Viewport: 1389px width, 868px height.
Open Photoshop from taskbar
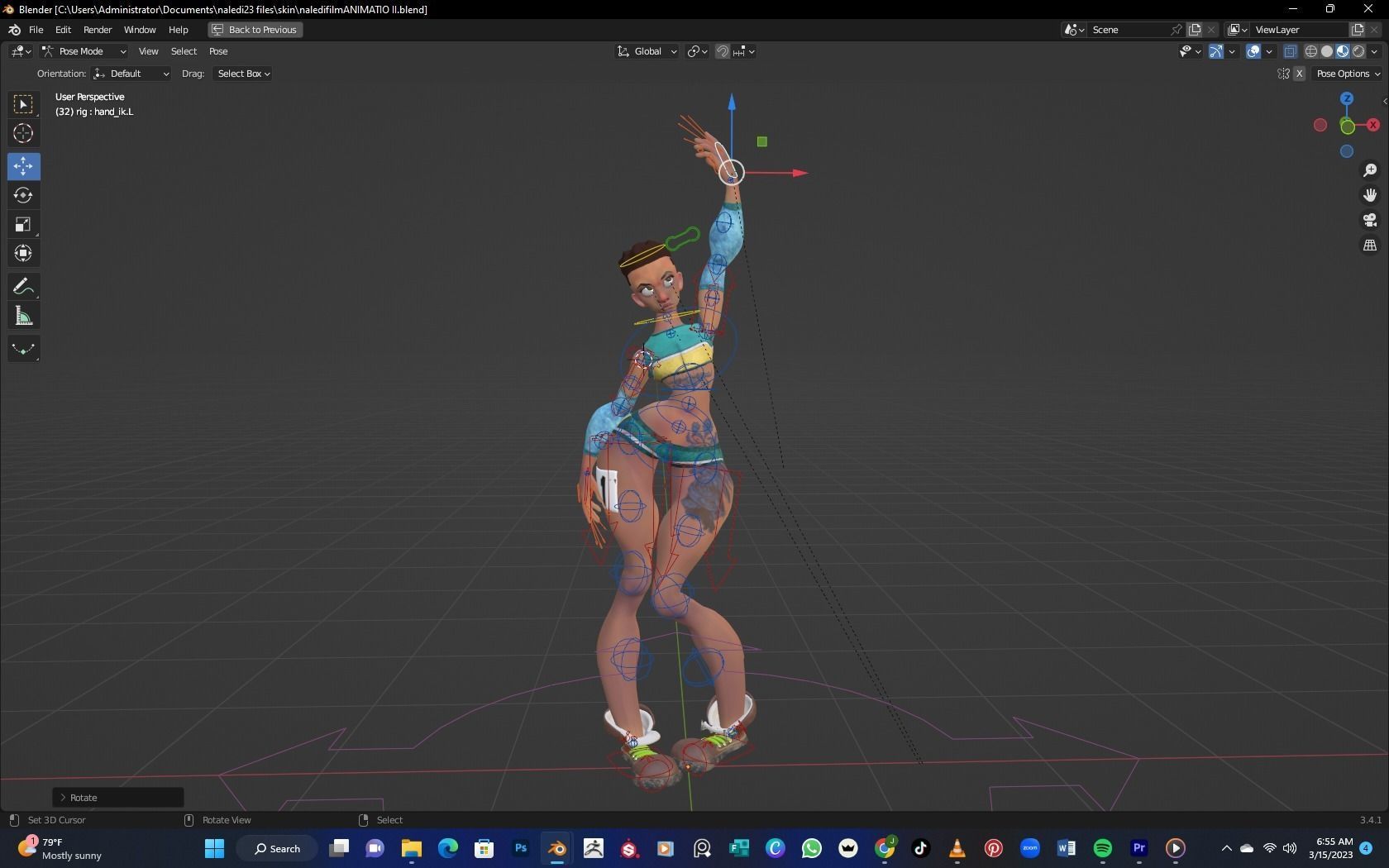click(x=521, y=848)
